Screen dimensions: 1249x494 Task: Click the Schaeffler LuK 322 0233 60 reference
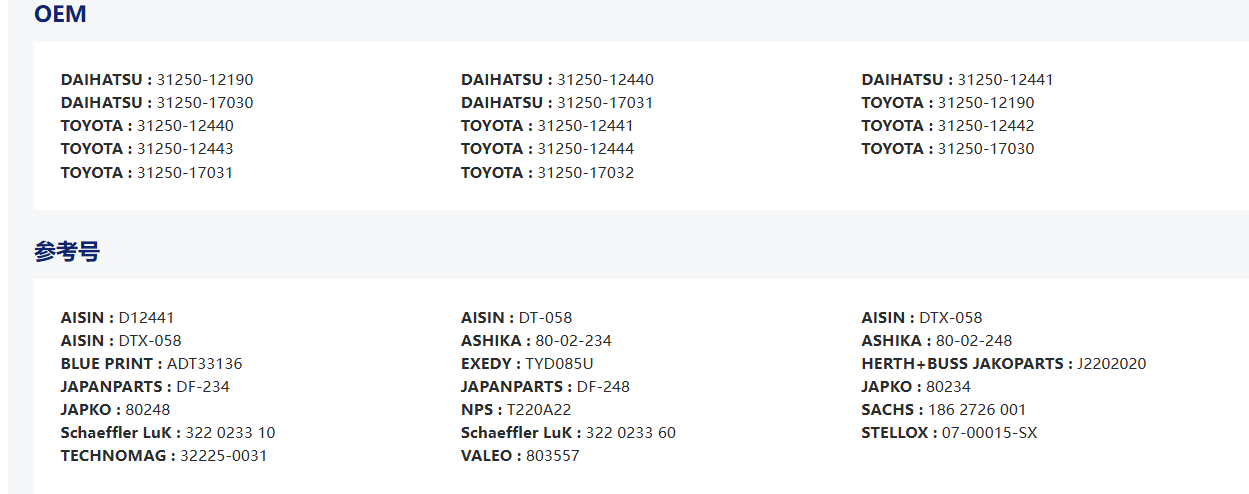coord(630,433)
